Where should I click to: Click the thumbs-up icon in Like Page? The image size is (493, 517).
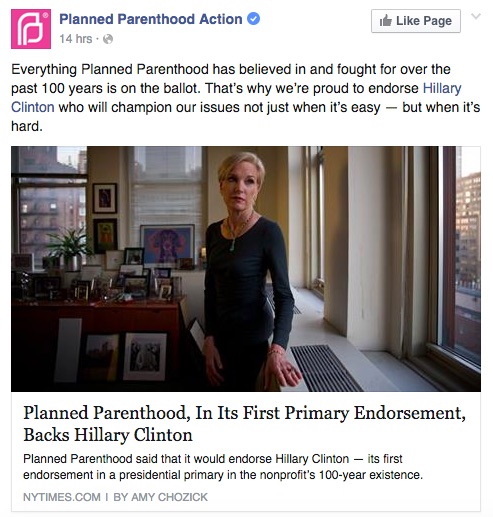tap(386, 21)
